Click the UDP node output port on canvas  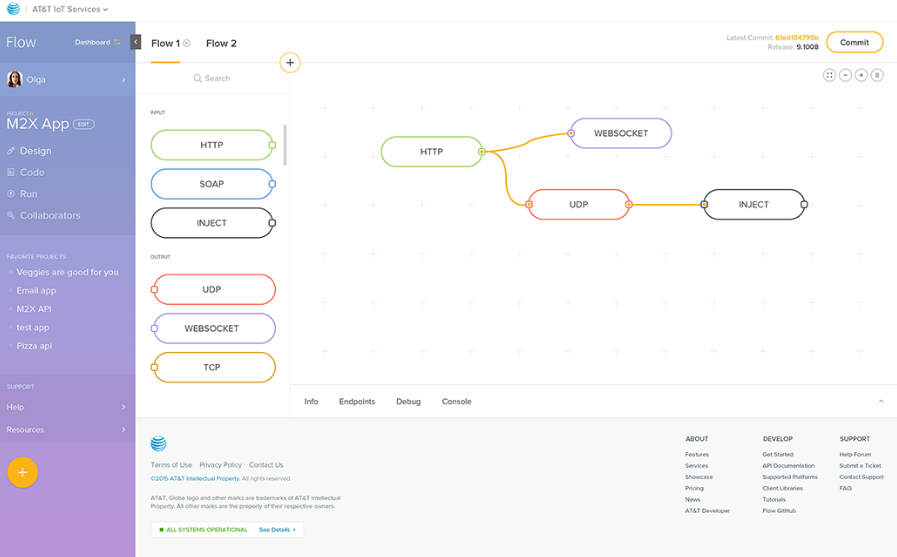[629, 204]
